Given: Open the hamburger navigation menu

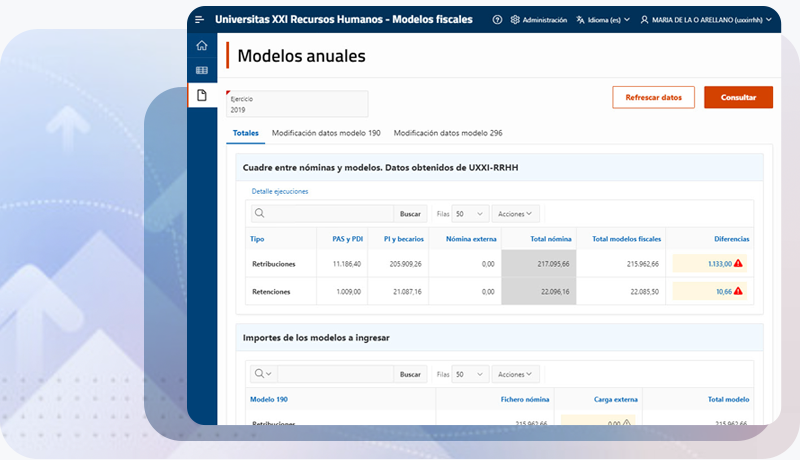Looking at the screenshot, I should [200, 19].
